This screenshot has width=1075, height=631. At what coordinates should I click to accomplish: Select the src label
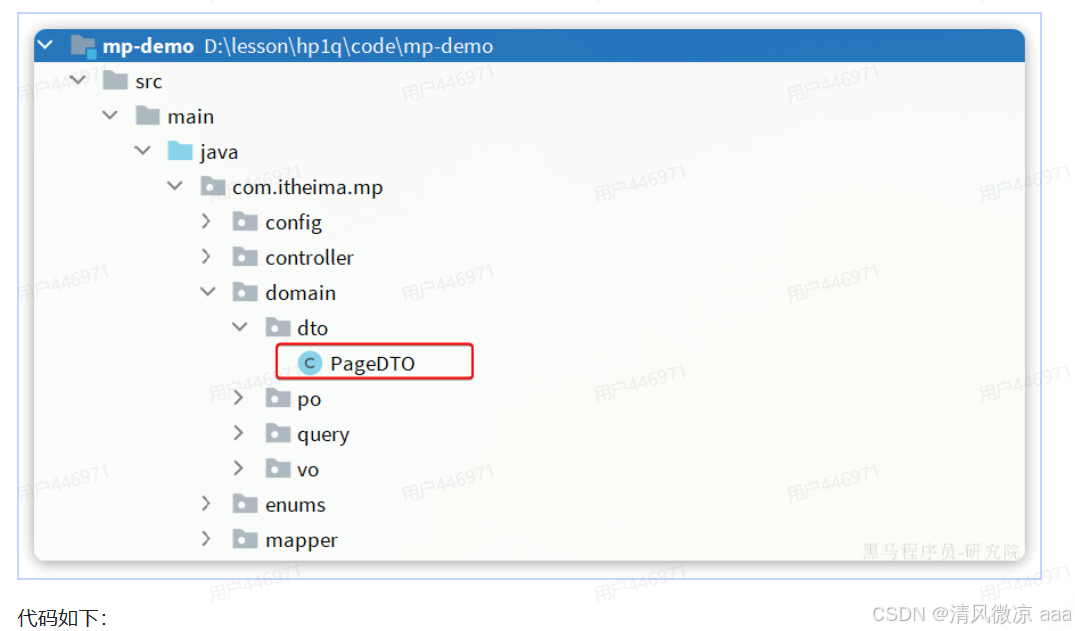(149, 82)
